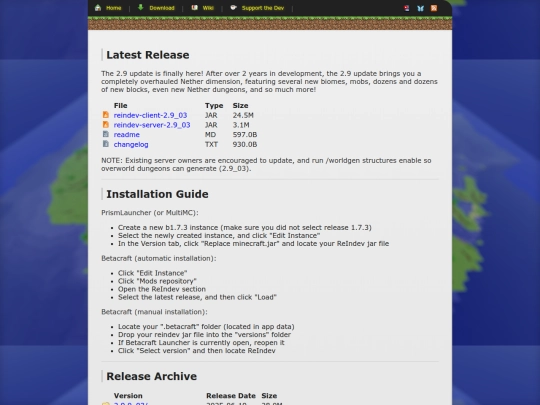The image size is (540, 405).
Task: Click the JAR type in the client row
Action: [211, 115]
